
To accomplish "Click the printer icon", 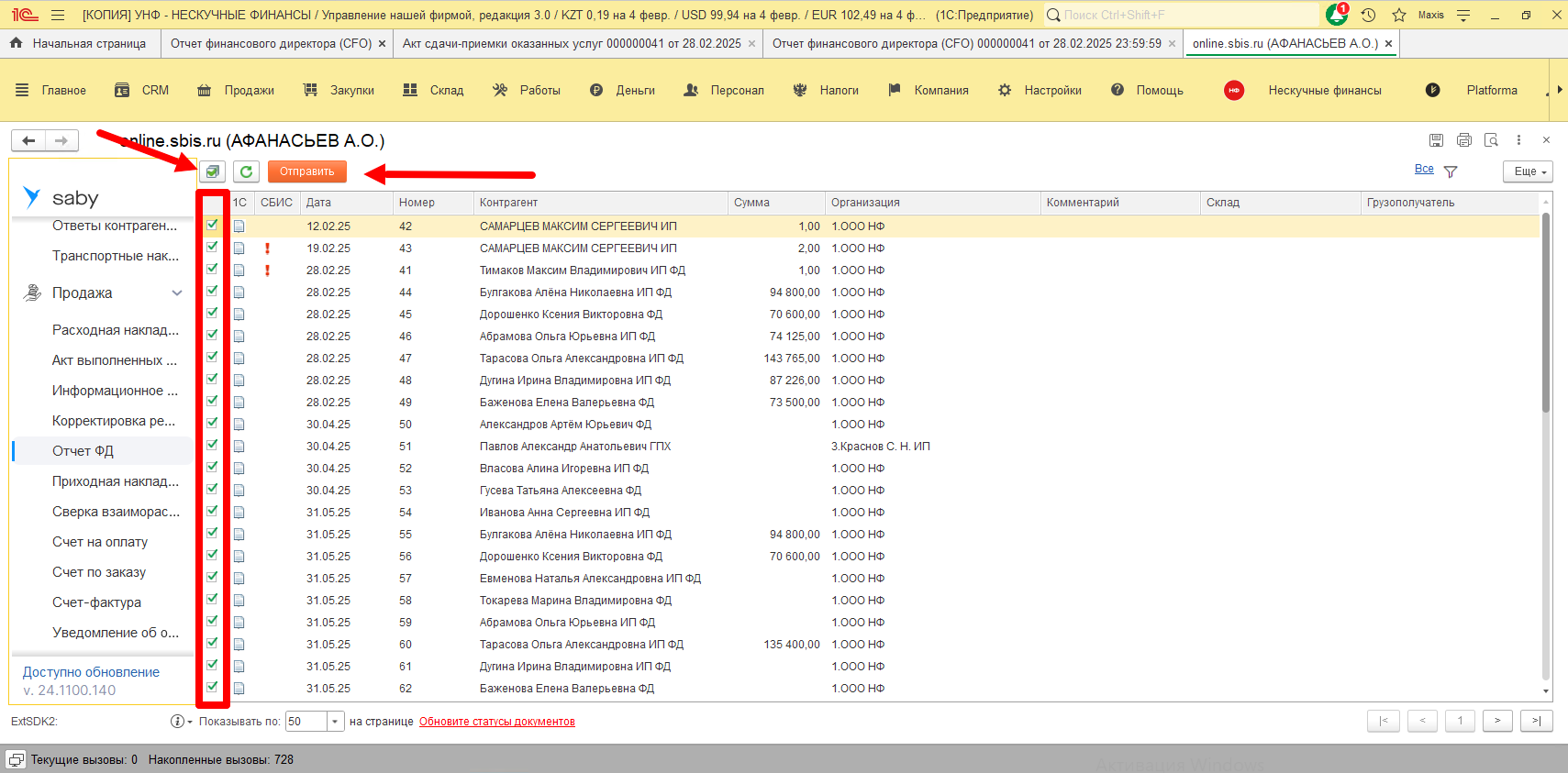I will [1463, 140].
